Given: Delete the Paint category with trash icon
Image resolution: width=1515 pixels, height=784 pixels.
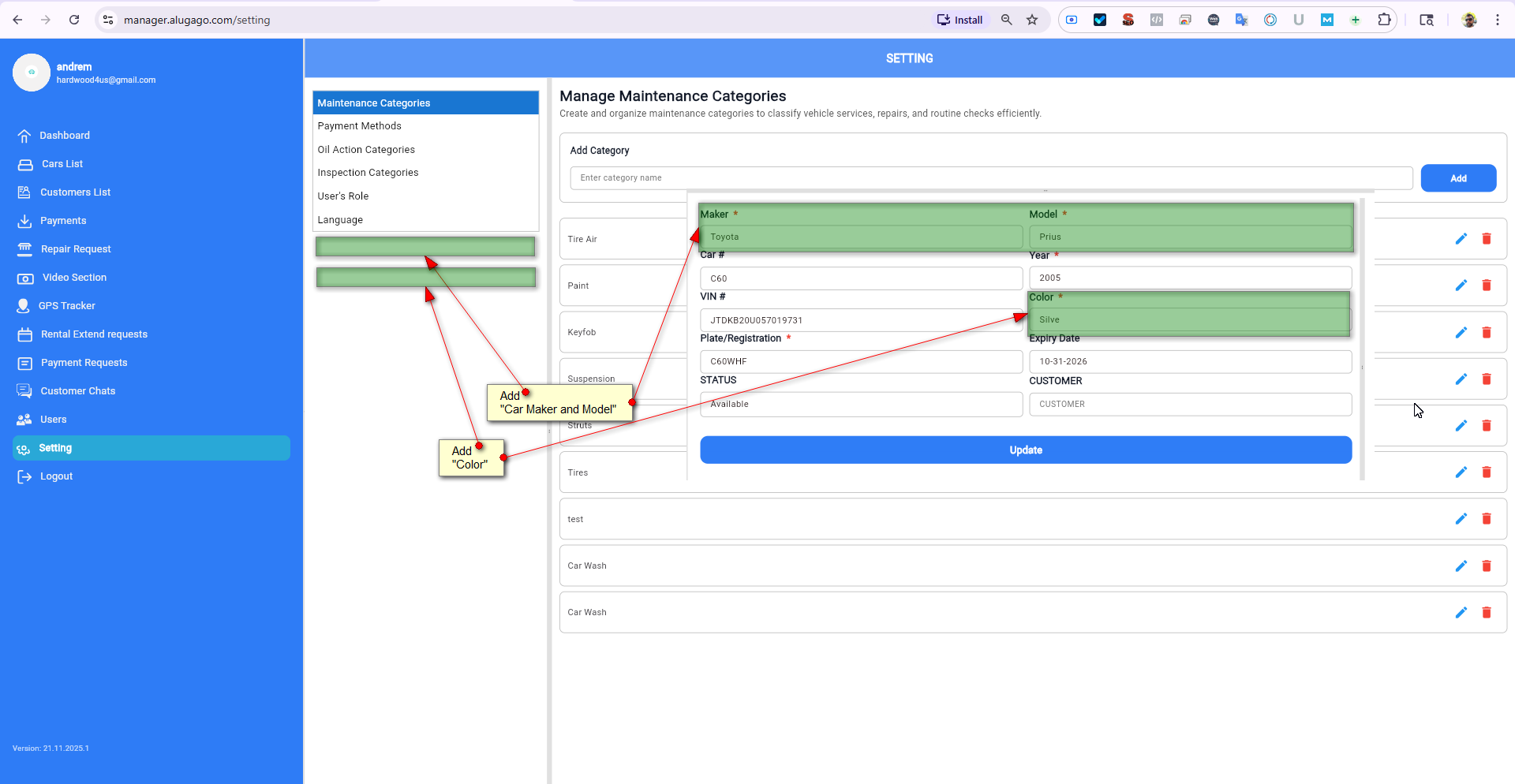Looking at the screenshot, I should click(1486, 286).
